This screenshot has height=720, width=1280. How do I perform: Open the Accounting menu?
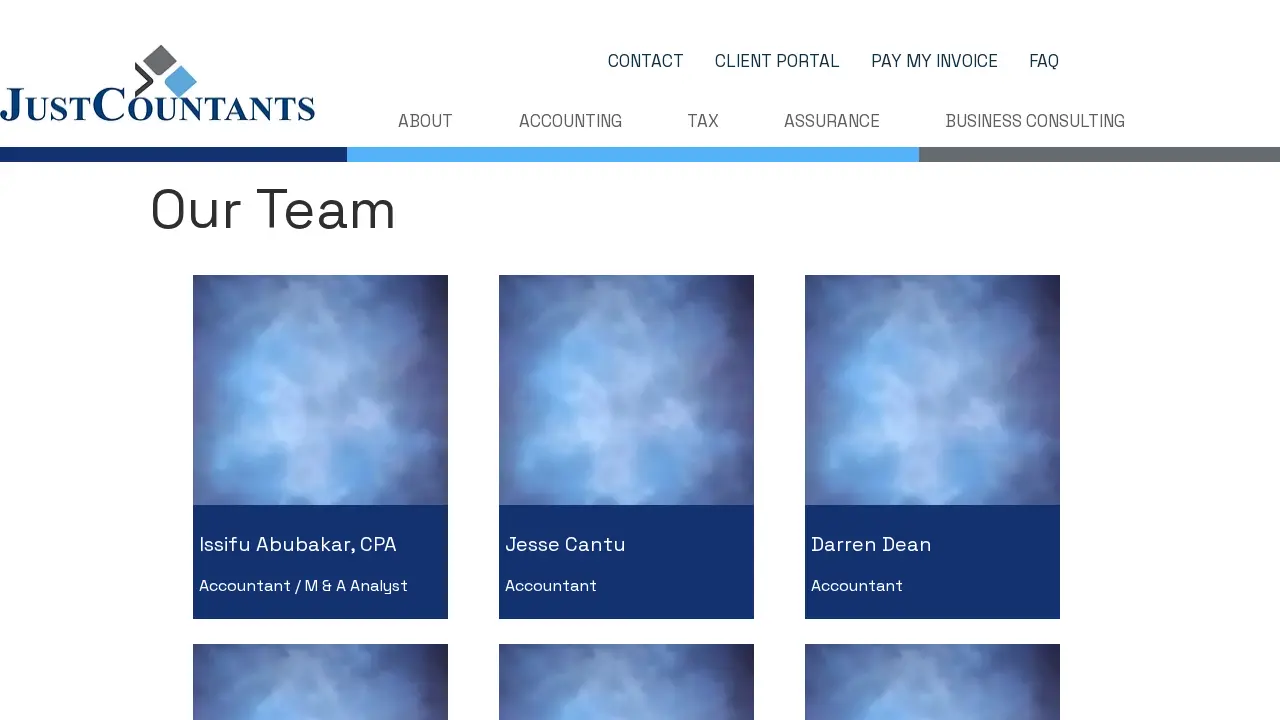click(570, 121)
